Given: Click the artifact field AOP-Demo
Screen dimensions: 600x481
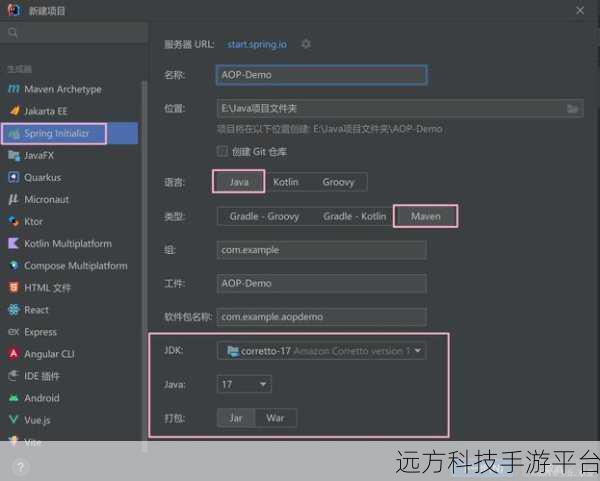Looking at the screenshot, I should [321, 283].
